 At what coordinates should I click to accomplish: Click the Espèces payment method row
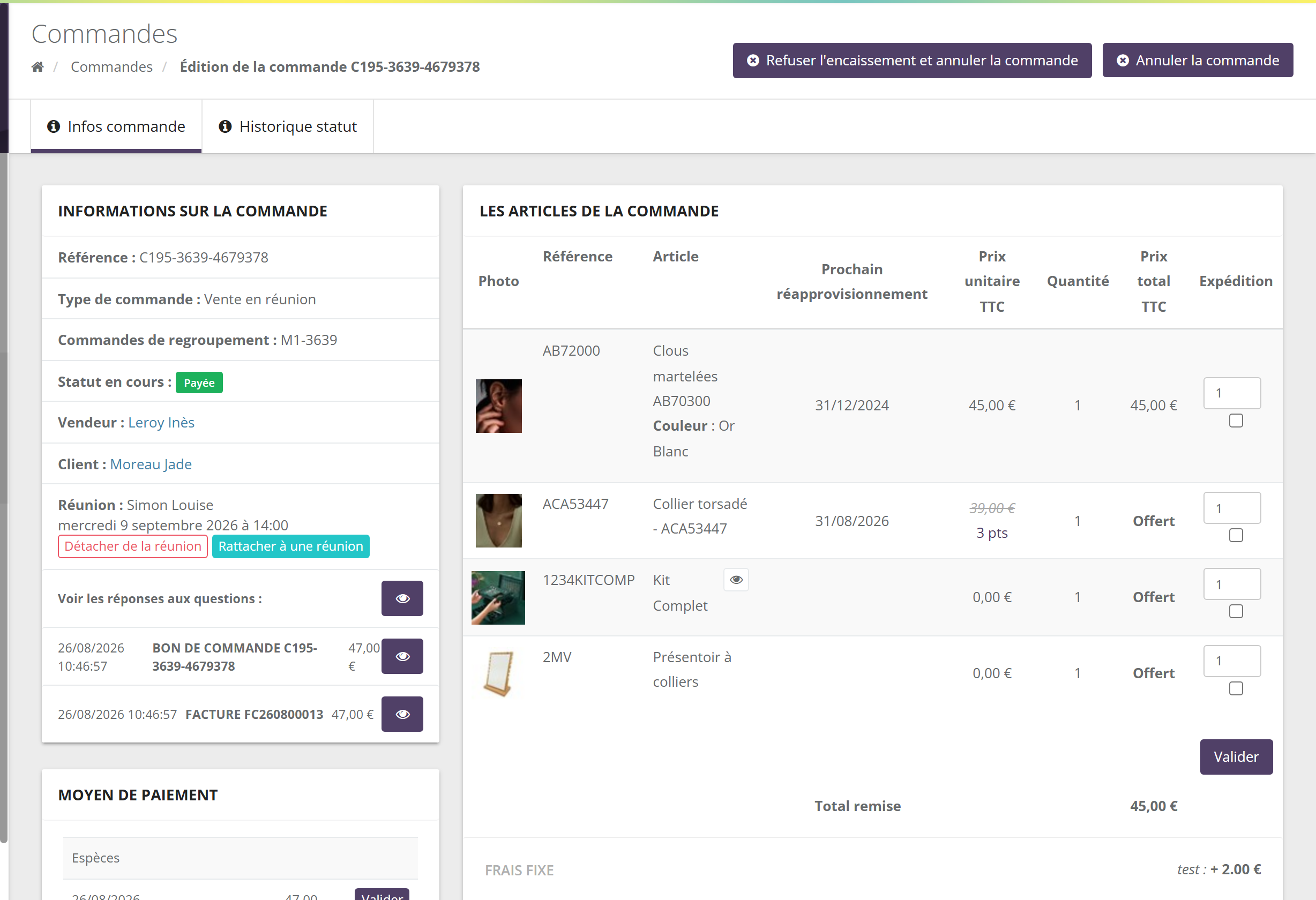[241, 858]
